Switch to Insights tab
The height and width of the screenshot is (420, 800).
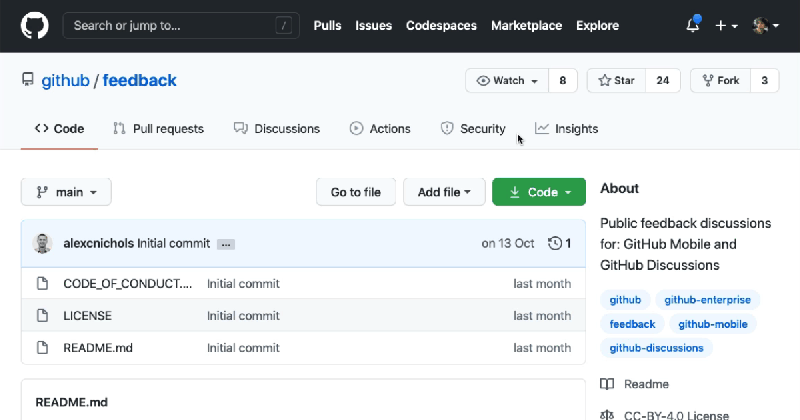(566, 129)
